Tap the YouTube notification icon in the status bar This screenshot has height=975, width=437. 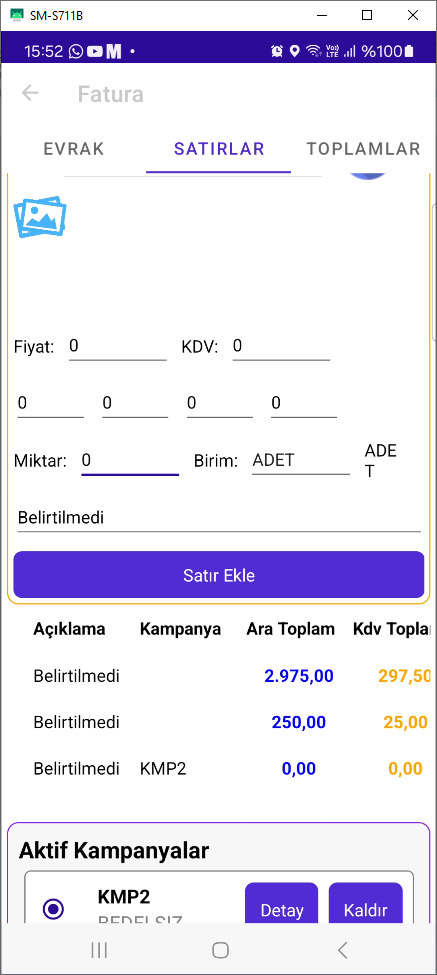[94, 52]
